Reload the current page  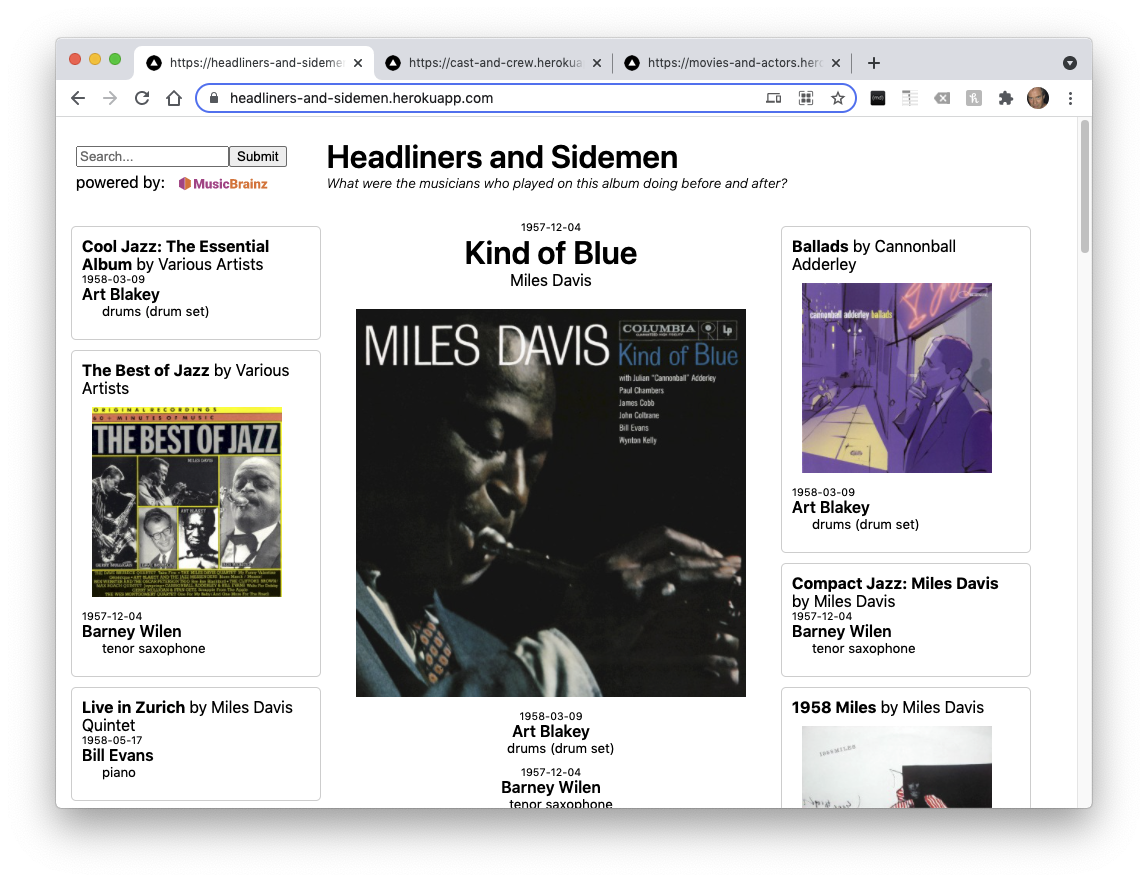142,98
